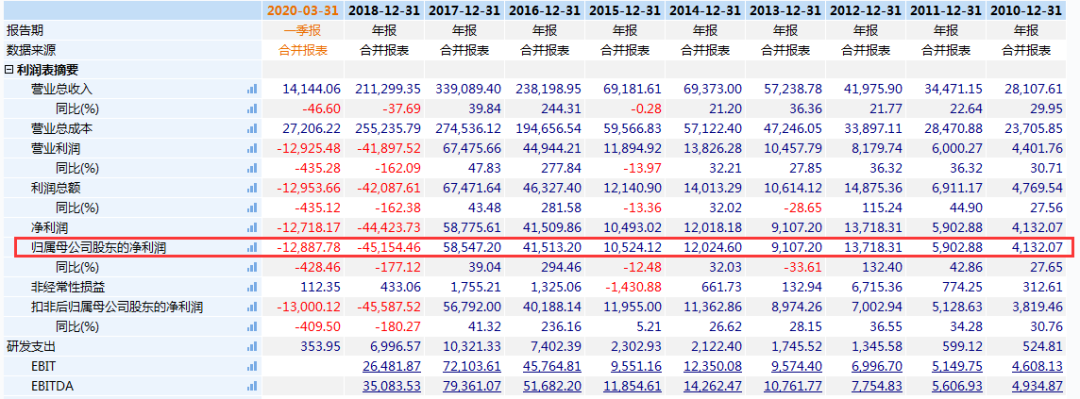This screenshot has width=1080, height=399.
Task: Open EBIT value 12,350.08 link
Action: (x=713, y=367)
